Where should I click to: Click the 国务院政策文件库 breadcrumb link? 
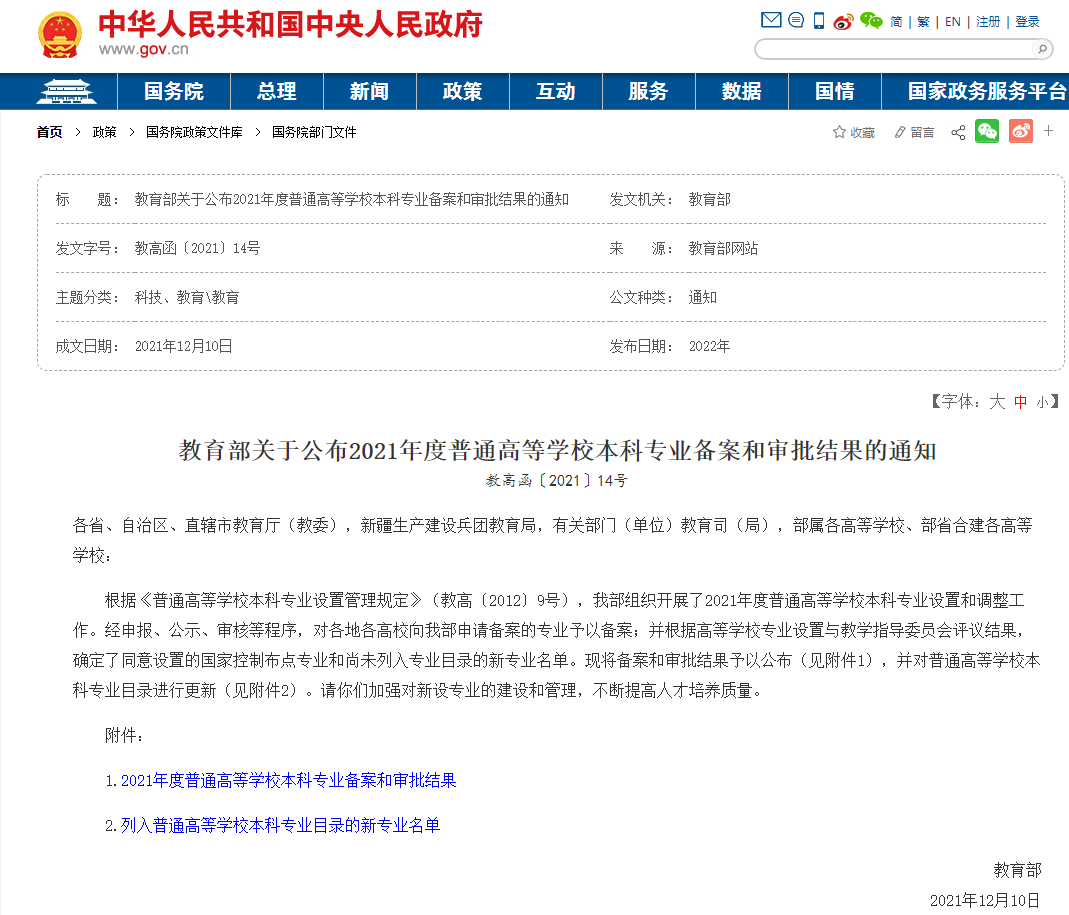pos(194,132)
